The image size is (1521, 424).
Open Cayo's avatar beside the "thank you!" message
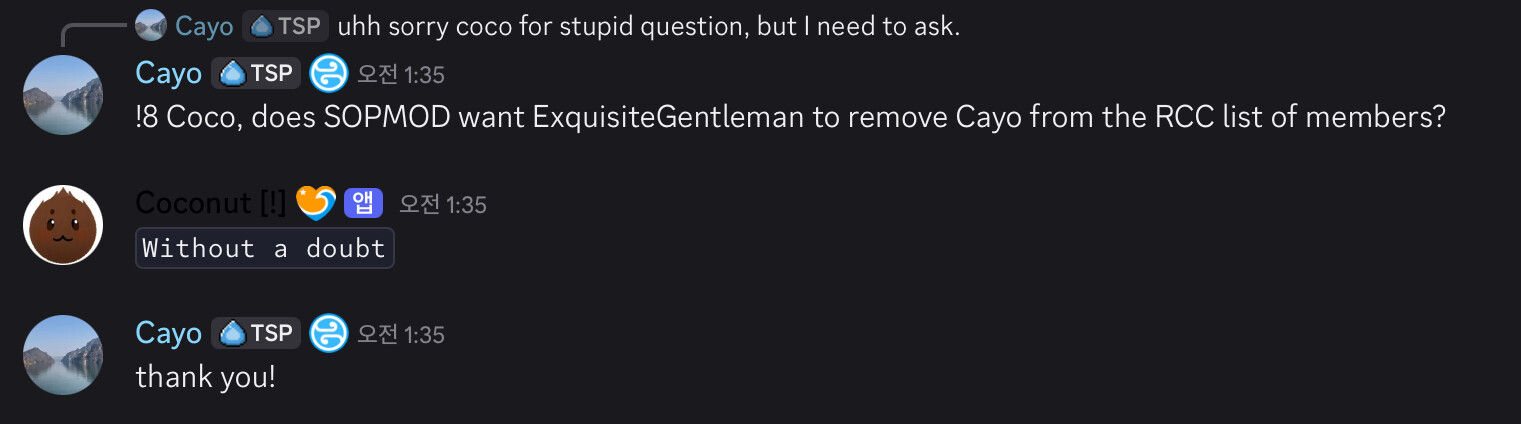(x=63, y=355)
